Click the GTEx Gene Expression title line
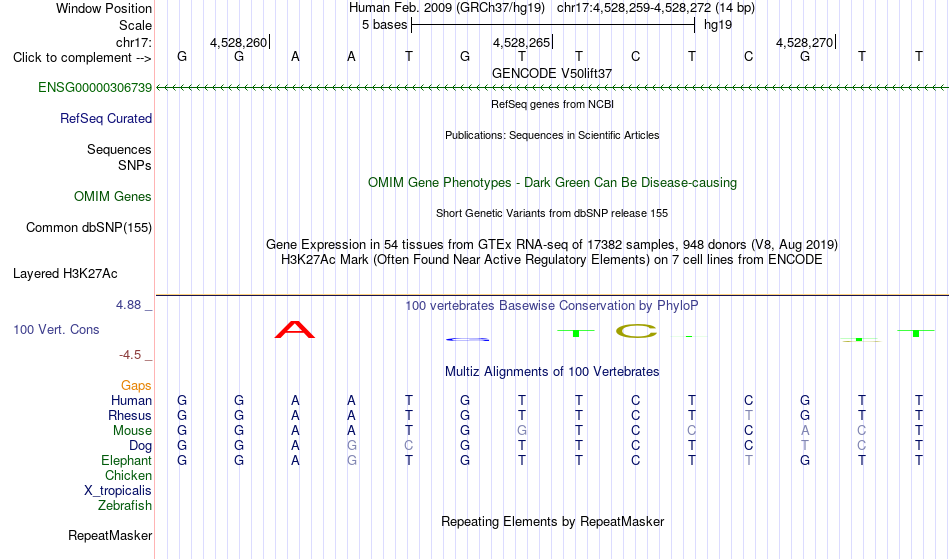 tap(552, 245)
